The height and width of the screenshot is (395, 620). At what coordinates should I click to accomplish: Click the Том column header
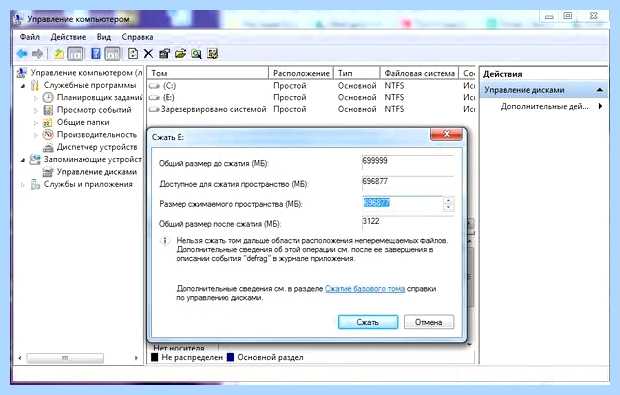point(208,73)
